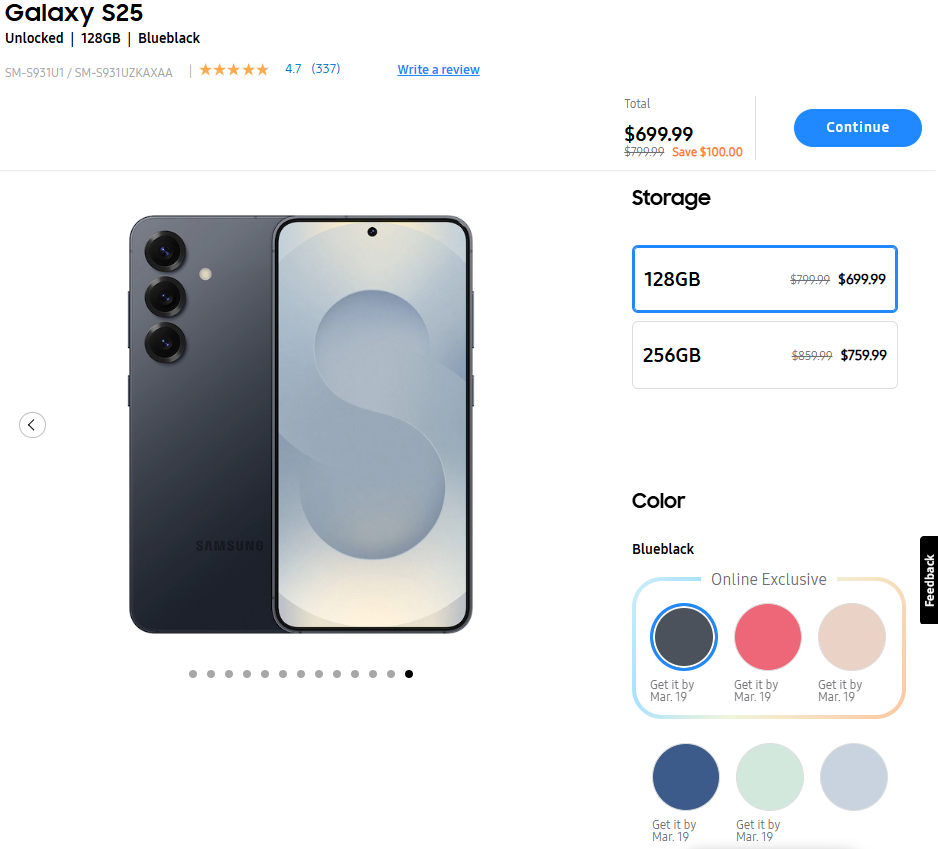Select the 128GB storage option

point(764,279)
